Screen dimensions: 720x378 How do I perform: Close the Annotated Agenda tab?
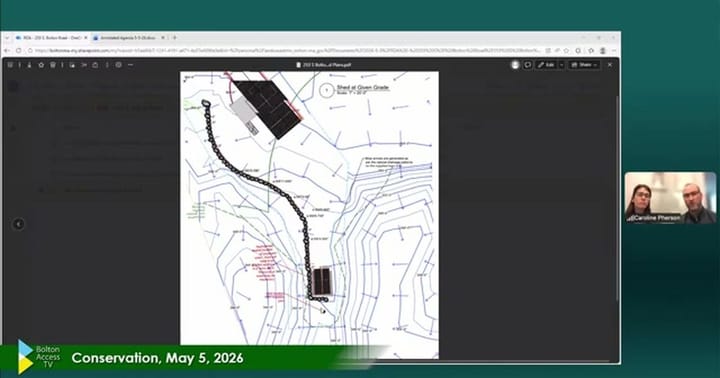pos(163,38)
